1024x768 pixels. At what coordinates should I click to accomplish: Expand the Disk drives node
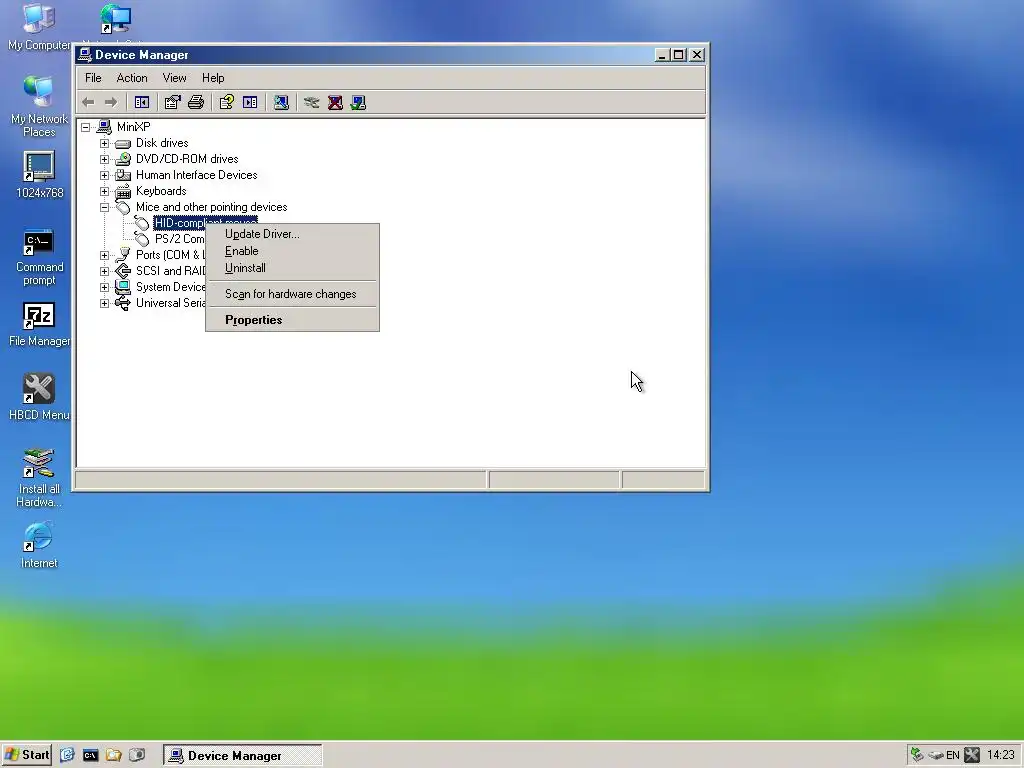(x=104, y=143)
